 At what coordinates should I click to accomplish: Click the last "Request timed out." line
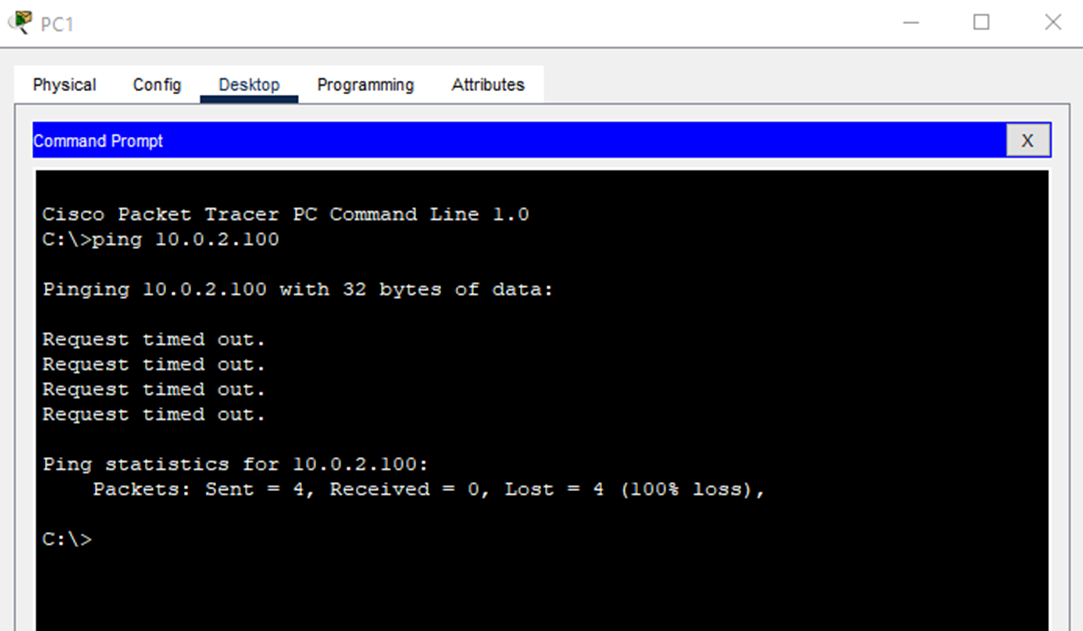154,415
